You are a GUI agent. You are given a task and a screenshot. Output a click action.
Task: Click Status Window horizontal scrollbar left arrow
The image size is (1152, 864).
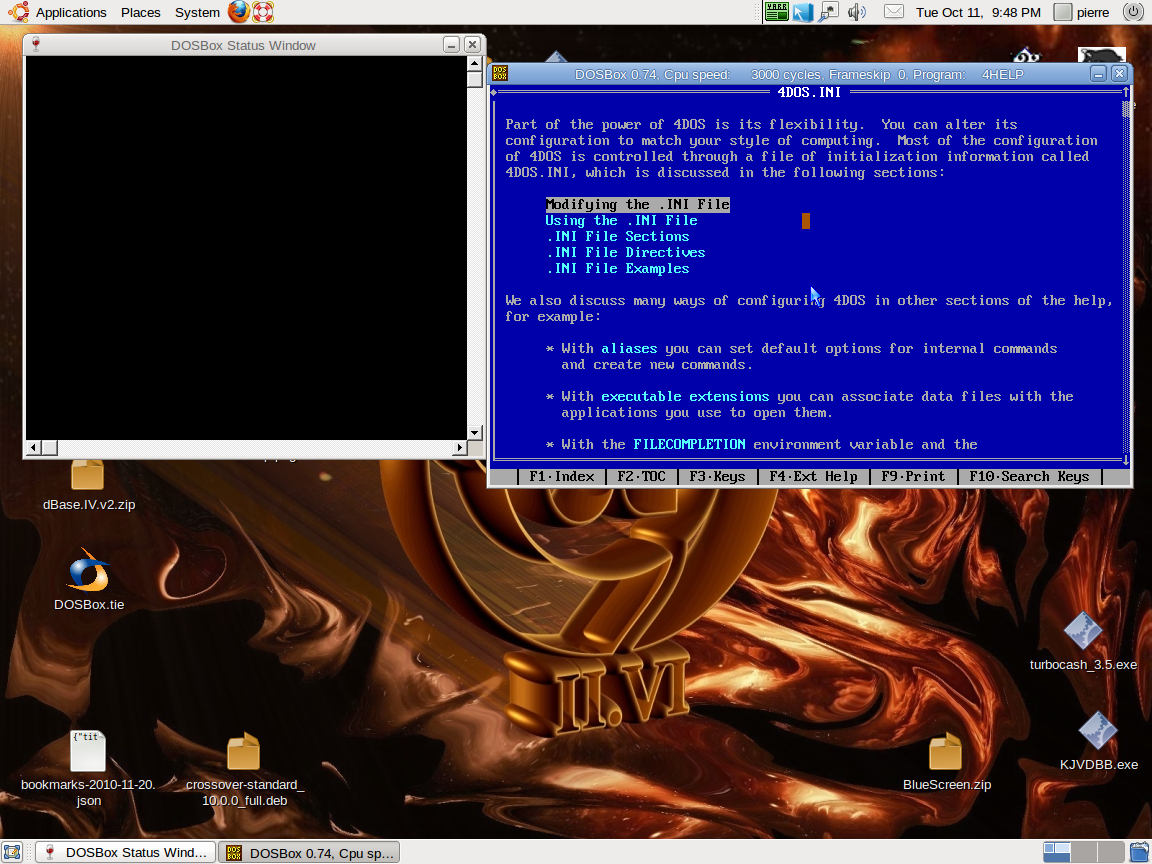pos(33,447)
